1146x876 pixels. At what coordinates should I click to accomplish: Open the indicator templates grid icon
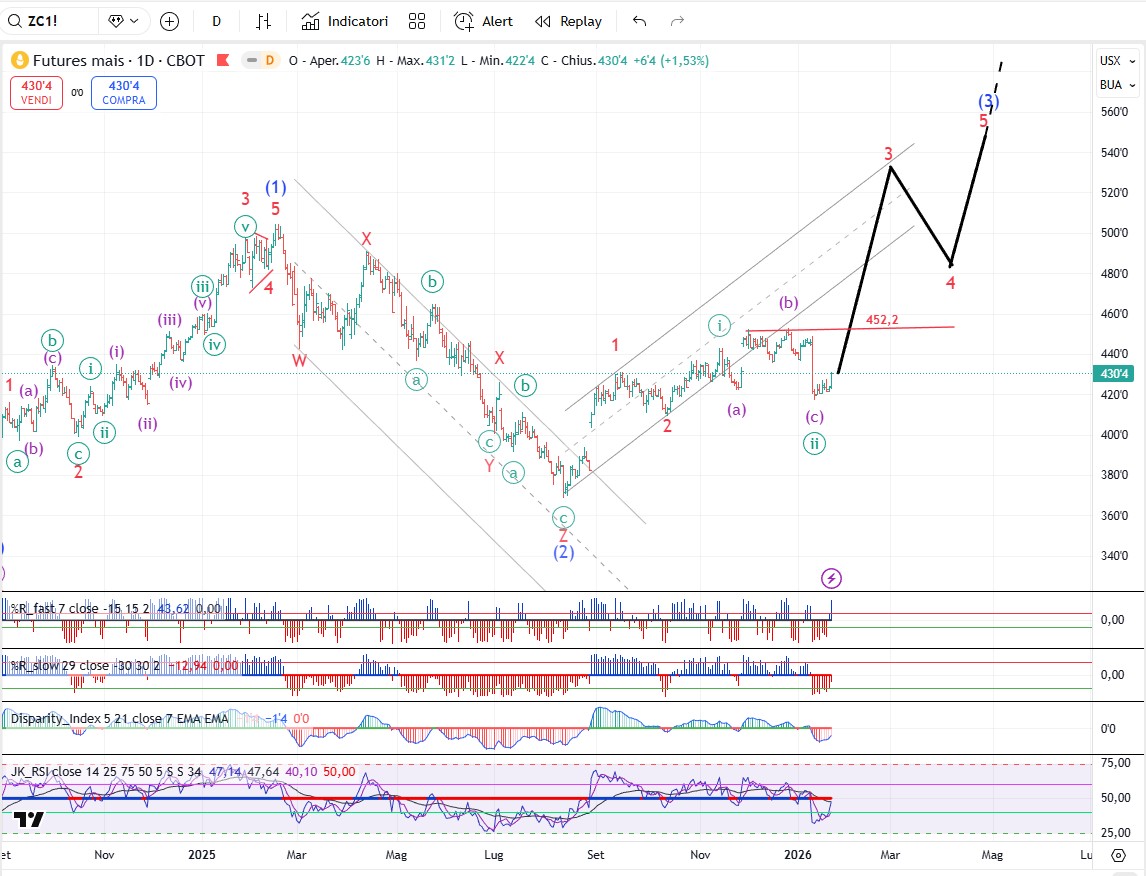pos(417,21)
